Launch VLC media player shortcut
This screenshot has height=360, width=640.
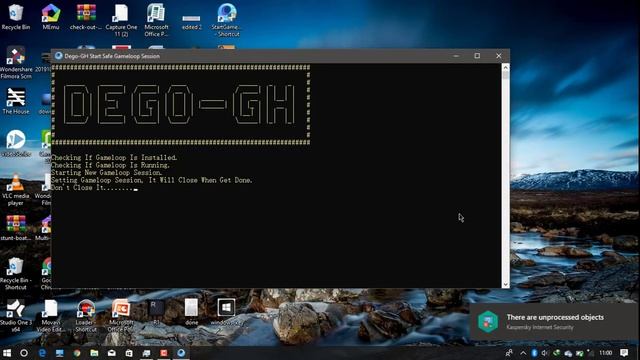pos(16,190)
